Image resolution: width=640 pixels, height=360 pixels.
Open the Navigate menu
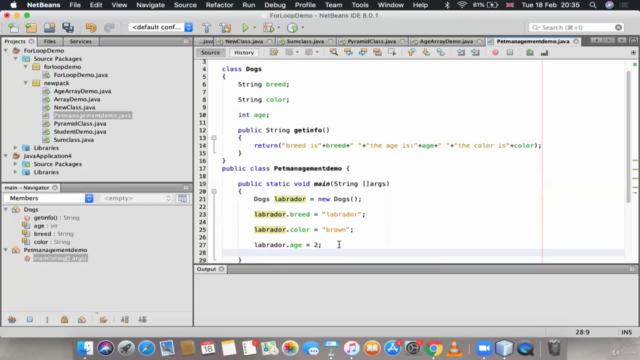(x=150, y=5)
